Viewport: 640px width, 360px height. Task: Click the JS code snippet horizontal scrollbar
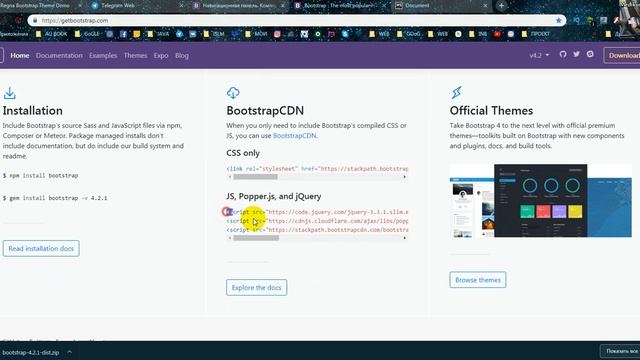pyautogui.click(x=256, y=238)
